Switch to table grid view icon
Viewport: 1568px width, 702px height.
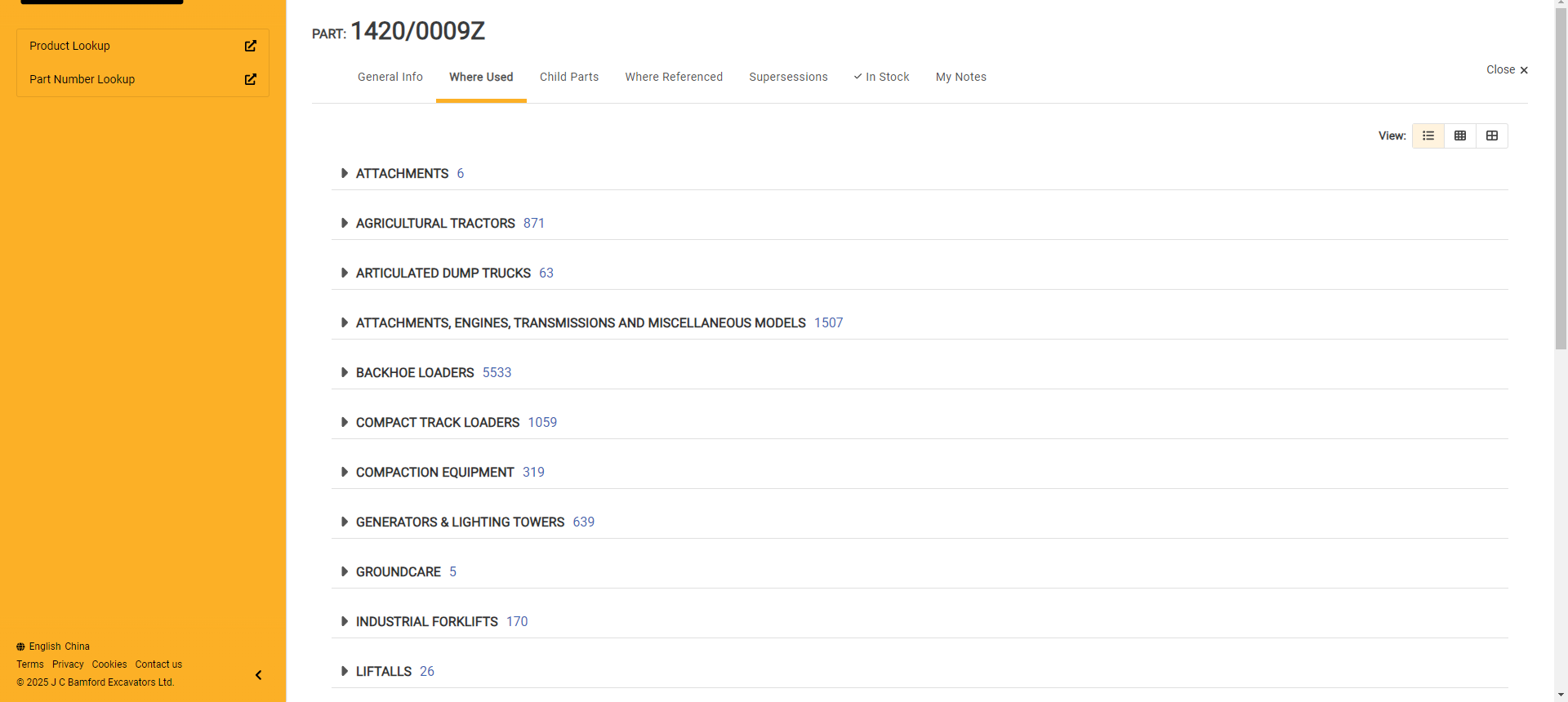click(1460, 136)
